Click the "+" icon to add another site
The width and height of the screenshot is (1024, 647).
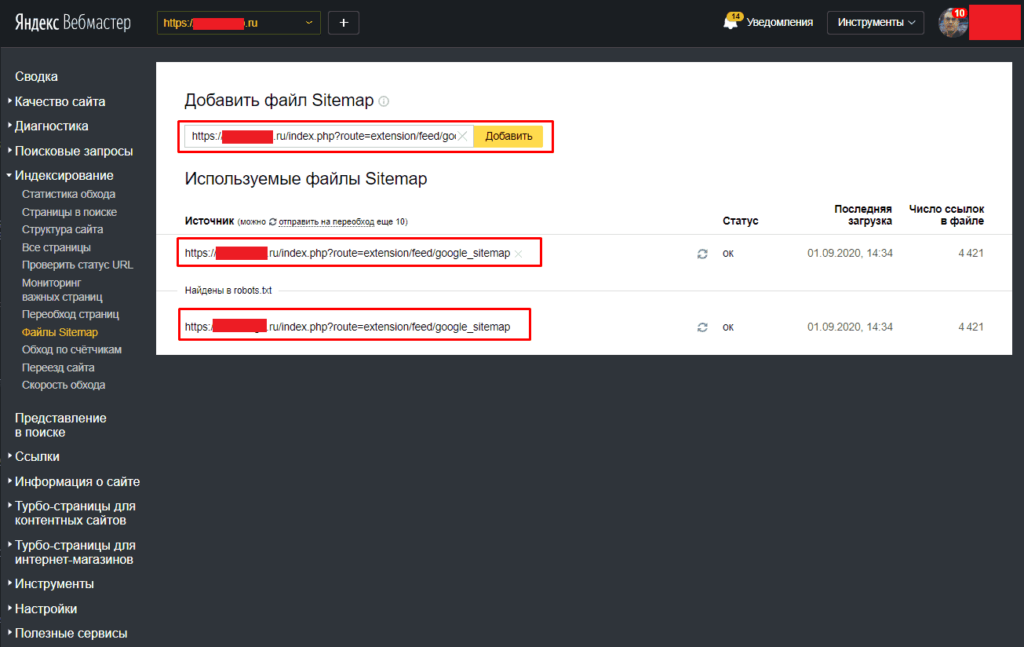[343, 22]
